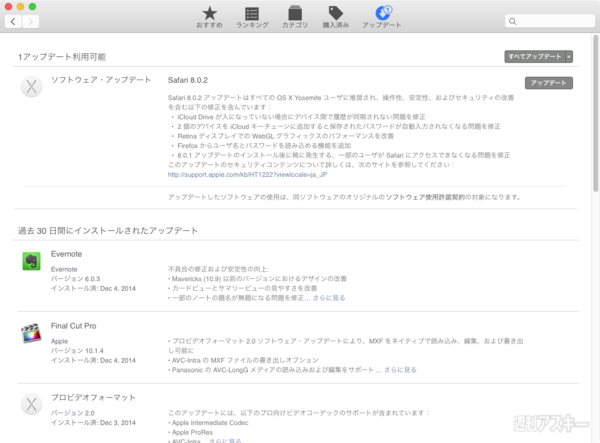Open the Update All dropdown arrow
Image resolution: width=600 pixels, height=443 pixels.
tap(569, 57)
